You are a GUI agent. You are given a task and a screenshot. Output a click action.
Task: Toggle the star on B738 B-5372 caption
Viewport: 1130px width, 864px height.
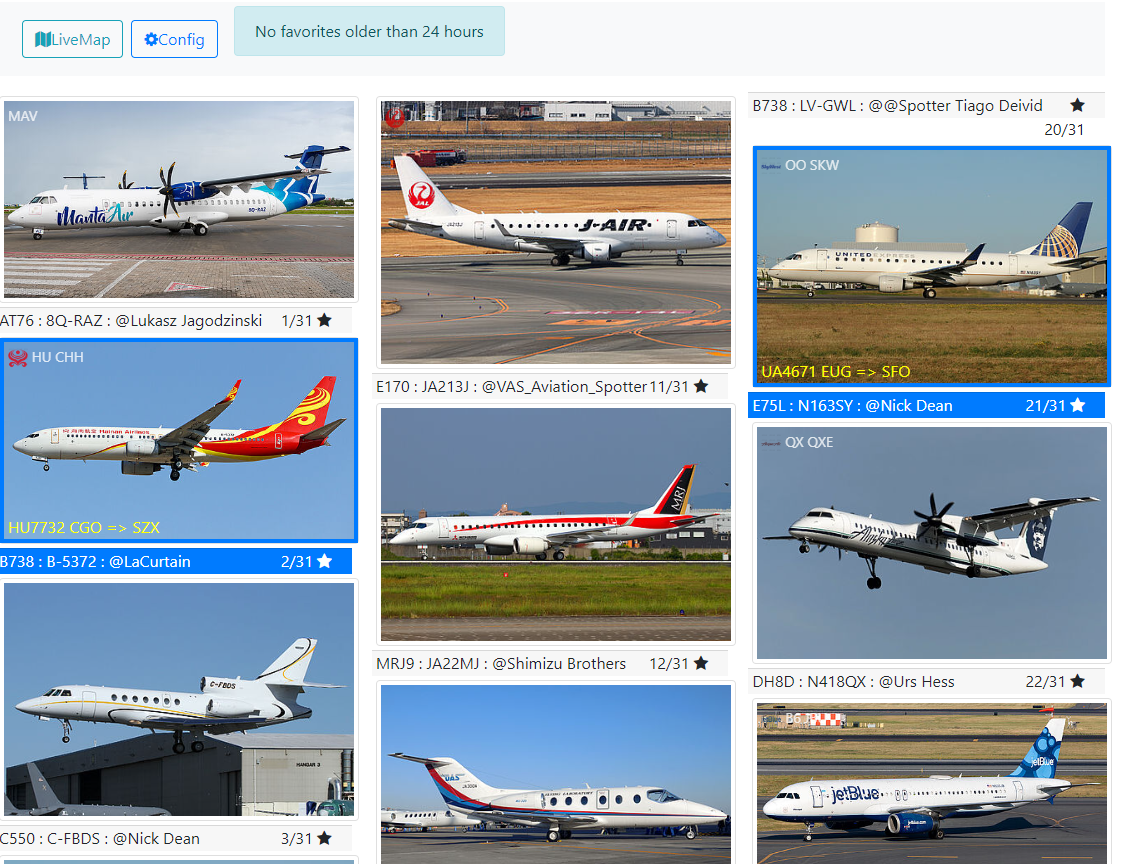[x=324, y=561]
